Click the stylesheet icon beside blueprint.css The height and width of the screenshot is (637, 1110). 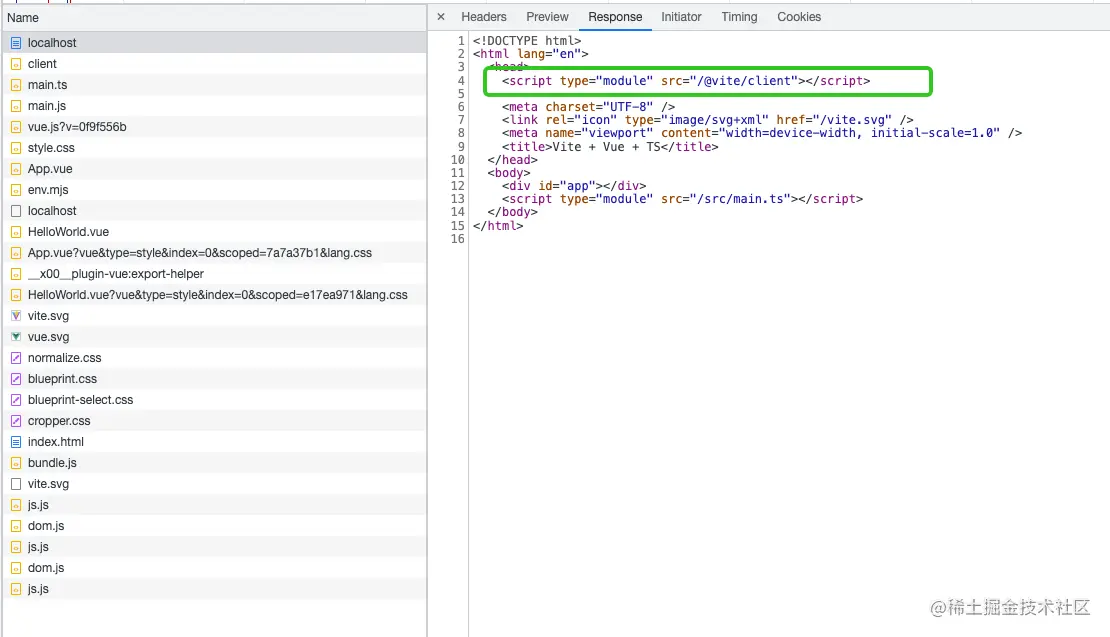16,379
